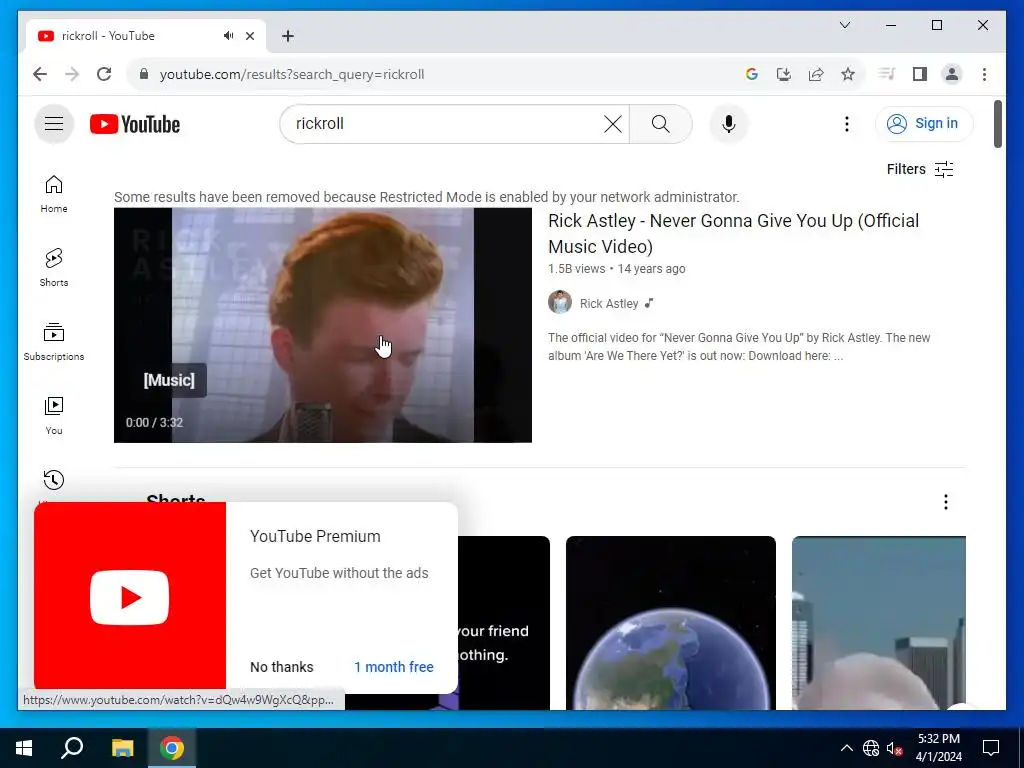Open Subscriptions in sidebar
Screen dimensions: 1024x768
54,342
